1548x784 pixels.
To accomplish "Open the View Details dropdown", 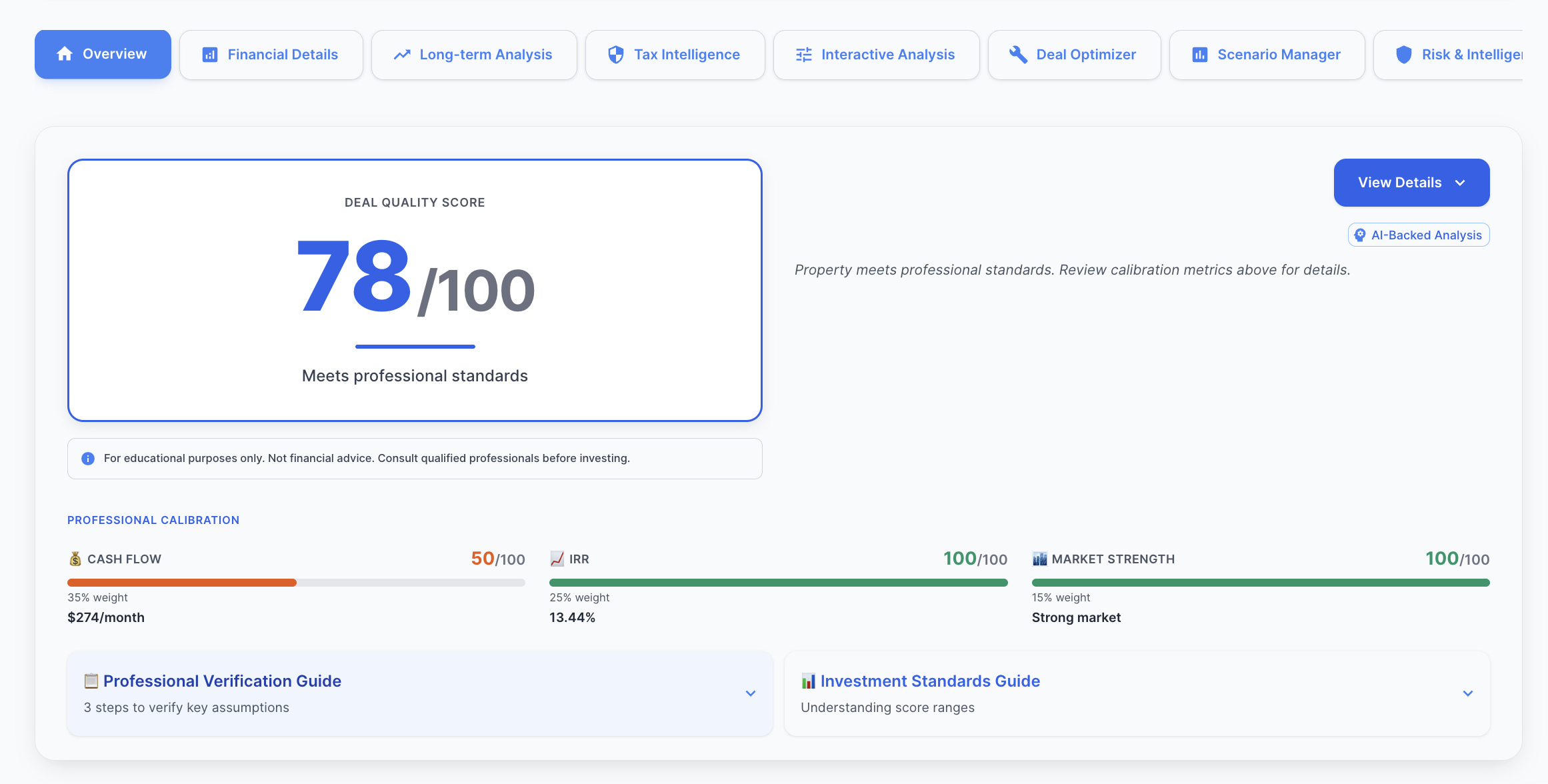I will (1411, 183).
